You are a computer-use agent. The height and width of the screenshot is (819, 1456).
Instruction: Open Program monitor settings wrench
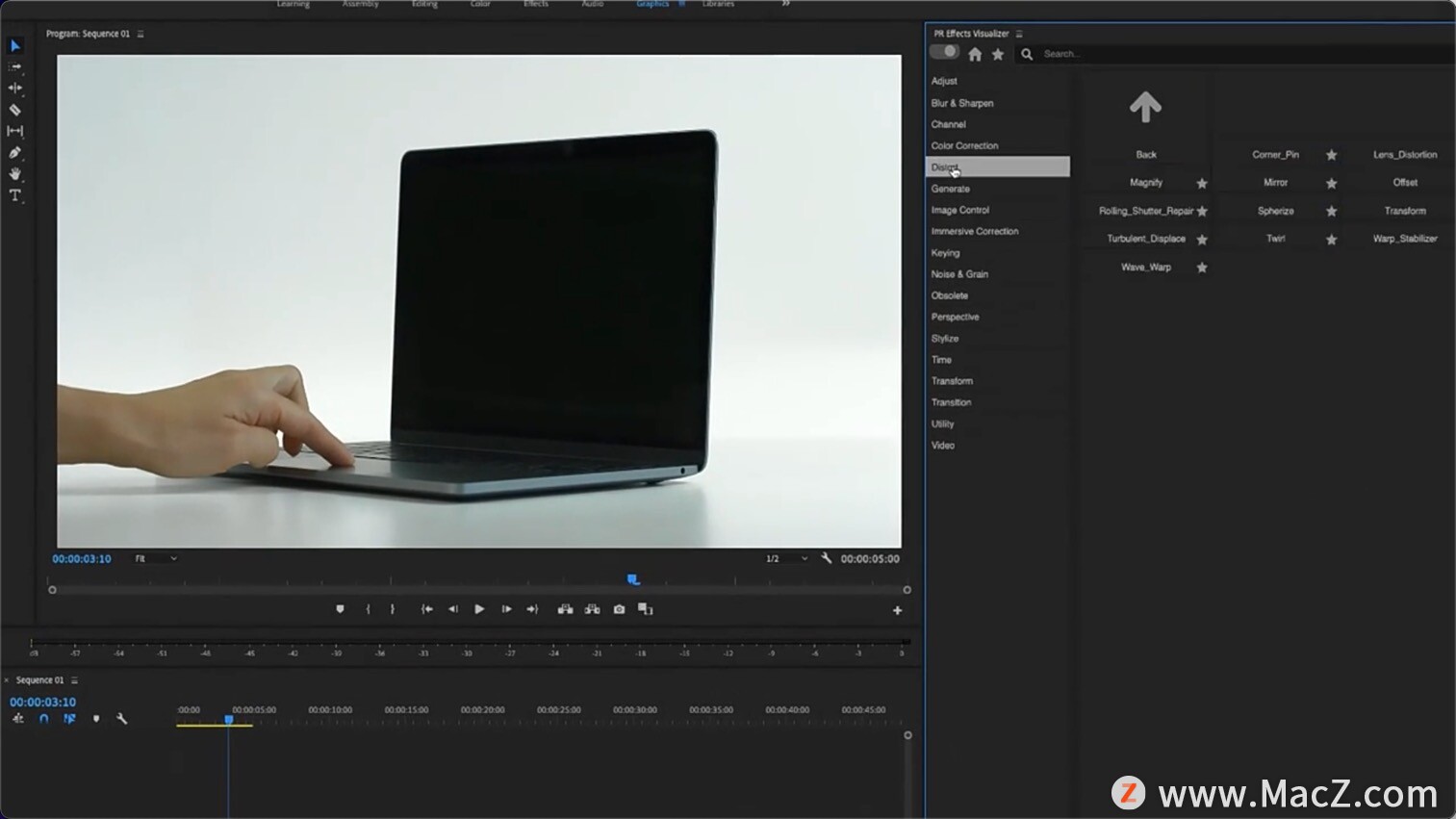coord(826,558)
